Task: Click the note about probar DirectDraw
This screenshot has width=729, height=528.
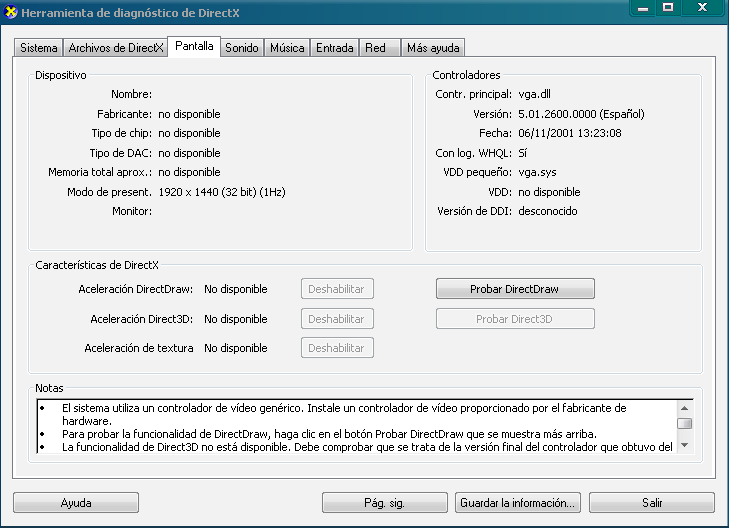Action: [329, 434]
